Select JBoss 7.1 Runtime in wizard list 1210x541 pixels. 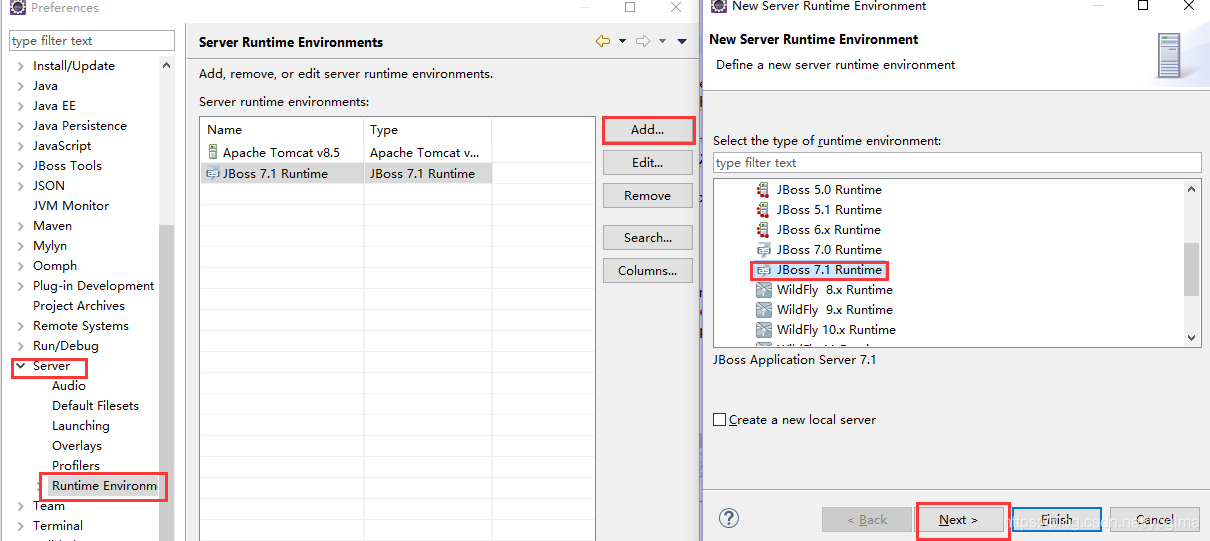click(829, 270)
